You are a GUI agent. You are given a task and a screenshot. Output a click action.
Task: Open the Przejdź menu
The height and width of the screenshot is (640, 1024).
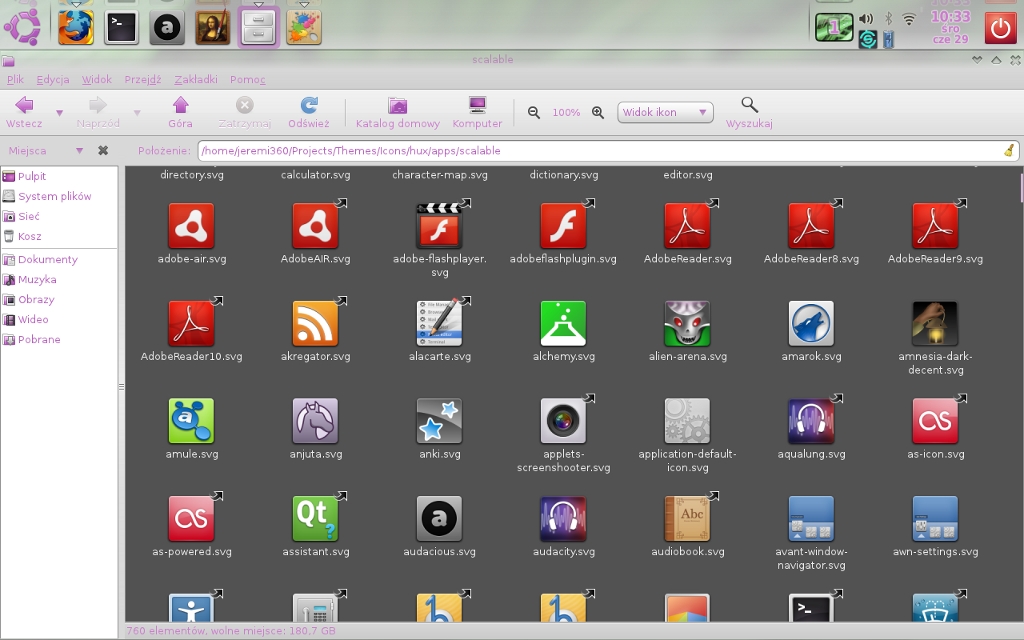(x=142, y=79)
